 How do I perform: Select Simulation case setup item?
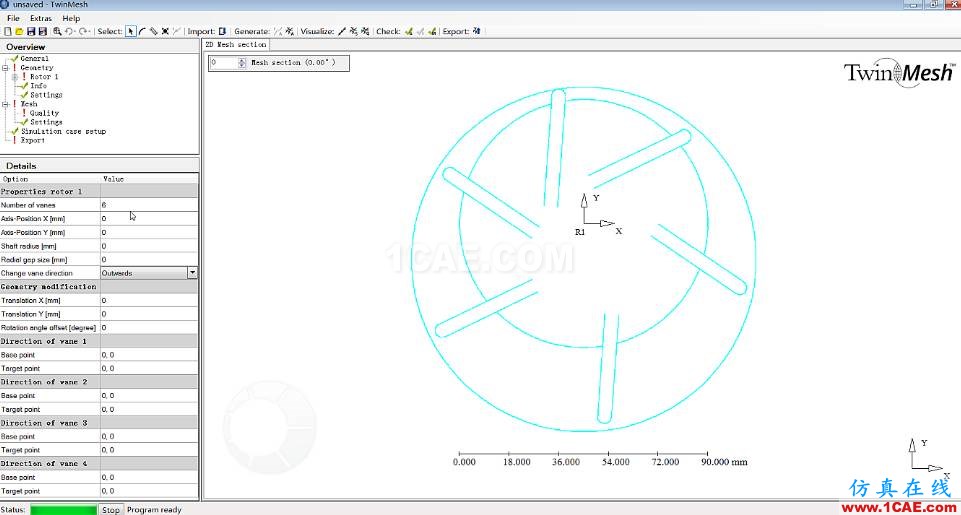[63, 131]
